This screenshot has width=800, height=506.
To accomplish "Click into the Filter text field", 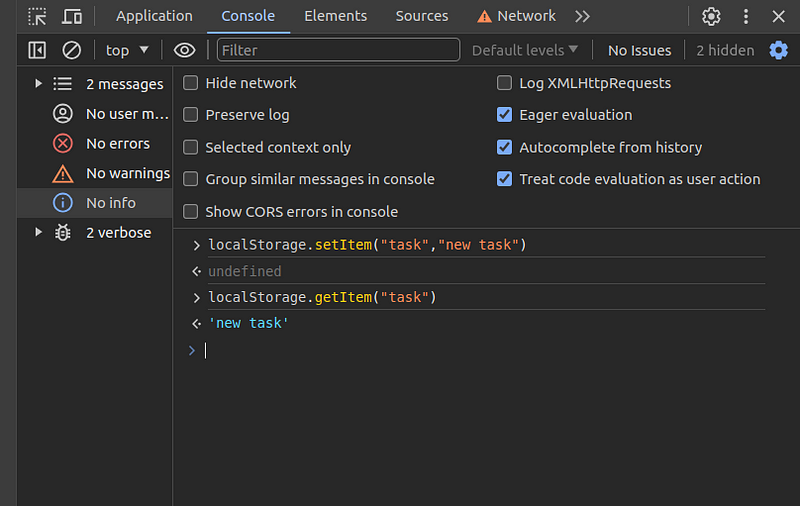I will [338, 50].
